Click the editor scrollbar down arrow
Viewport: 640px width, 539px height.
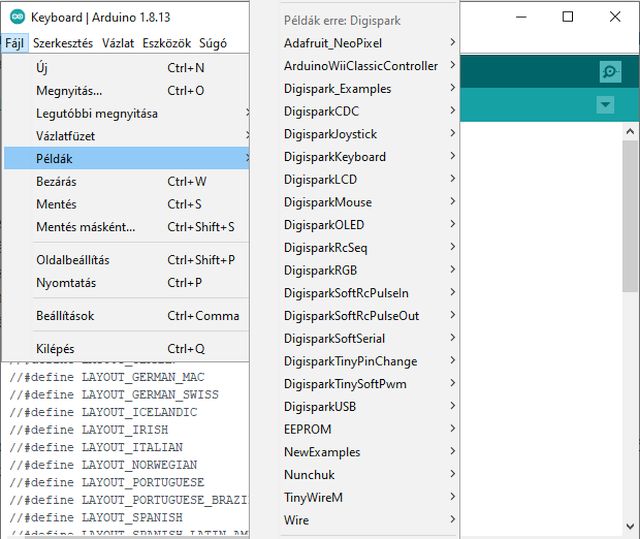coord(630,526)
